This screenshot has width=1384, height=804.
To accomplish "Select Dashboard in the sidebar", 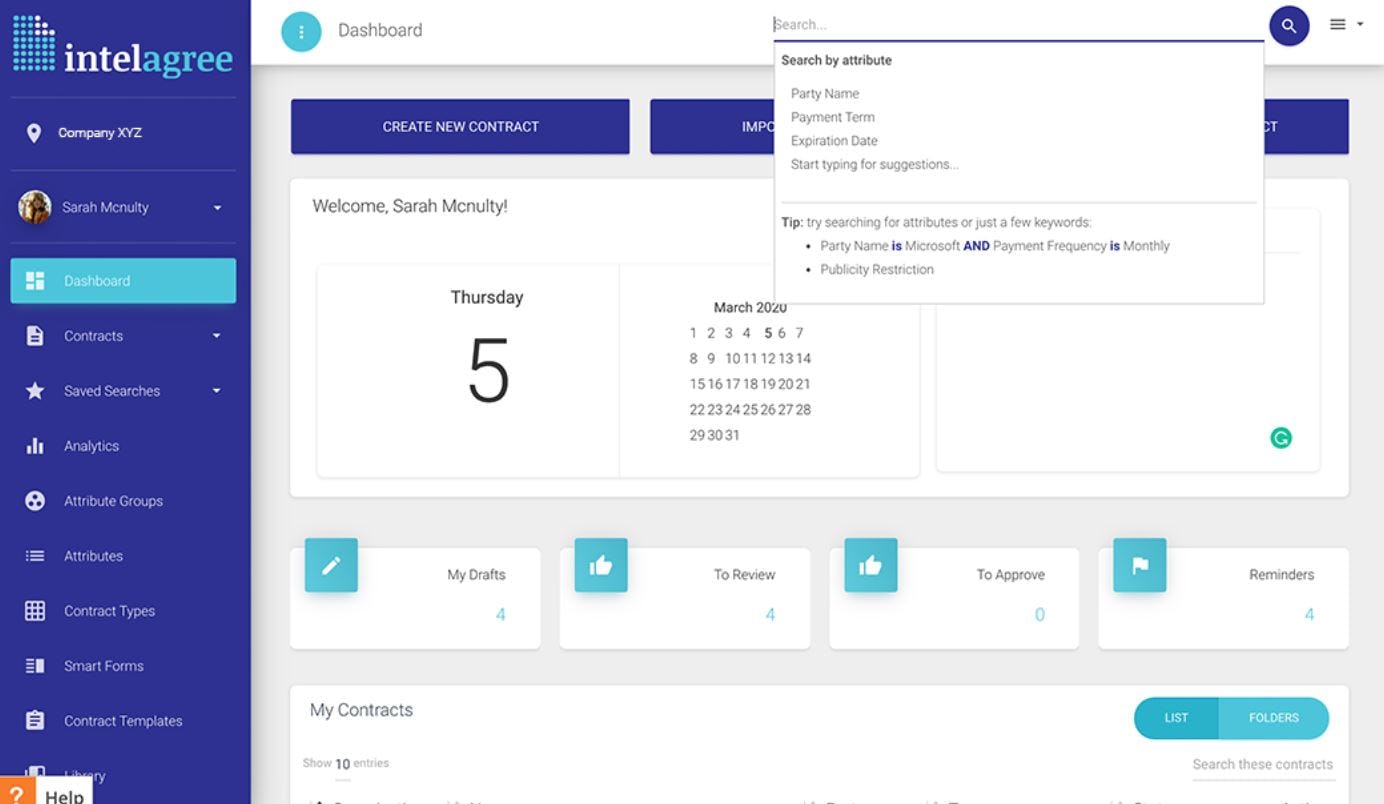I will click(97, 281).
